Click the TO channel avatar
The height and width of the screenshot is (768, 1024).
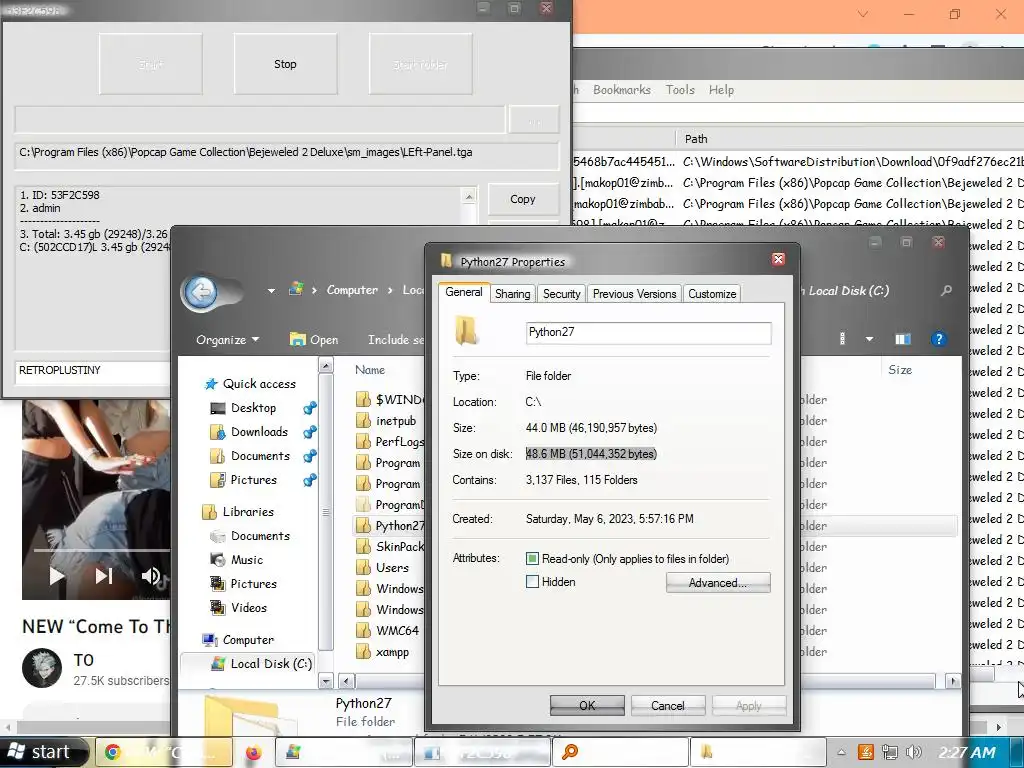42,667
